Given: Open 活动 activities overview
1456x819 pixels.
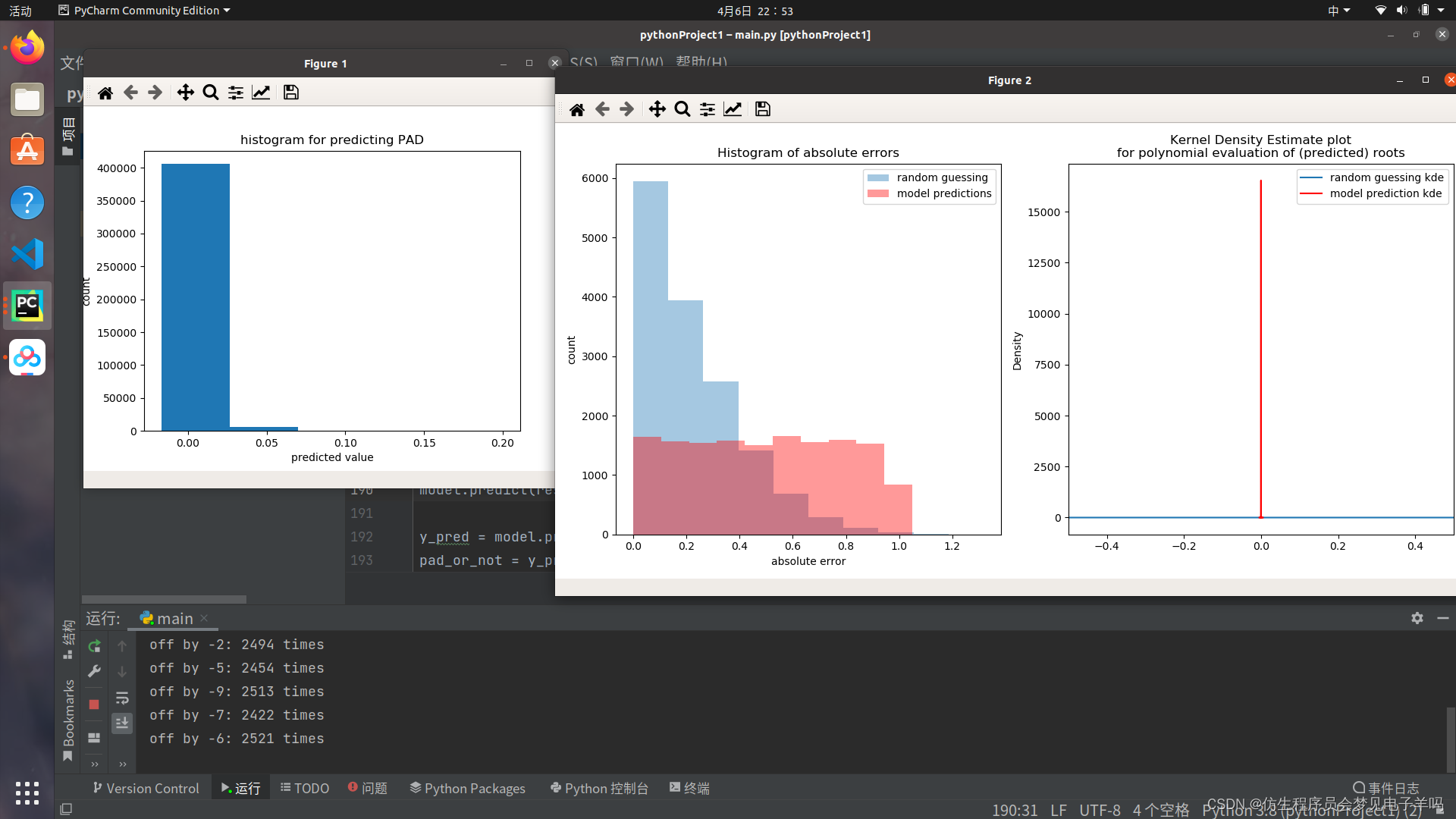Looking at the screenshot, I should tap(20, 11).
